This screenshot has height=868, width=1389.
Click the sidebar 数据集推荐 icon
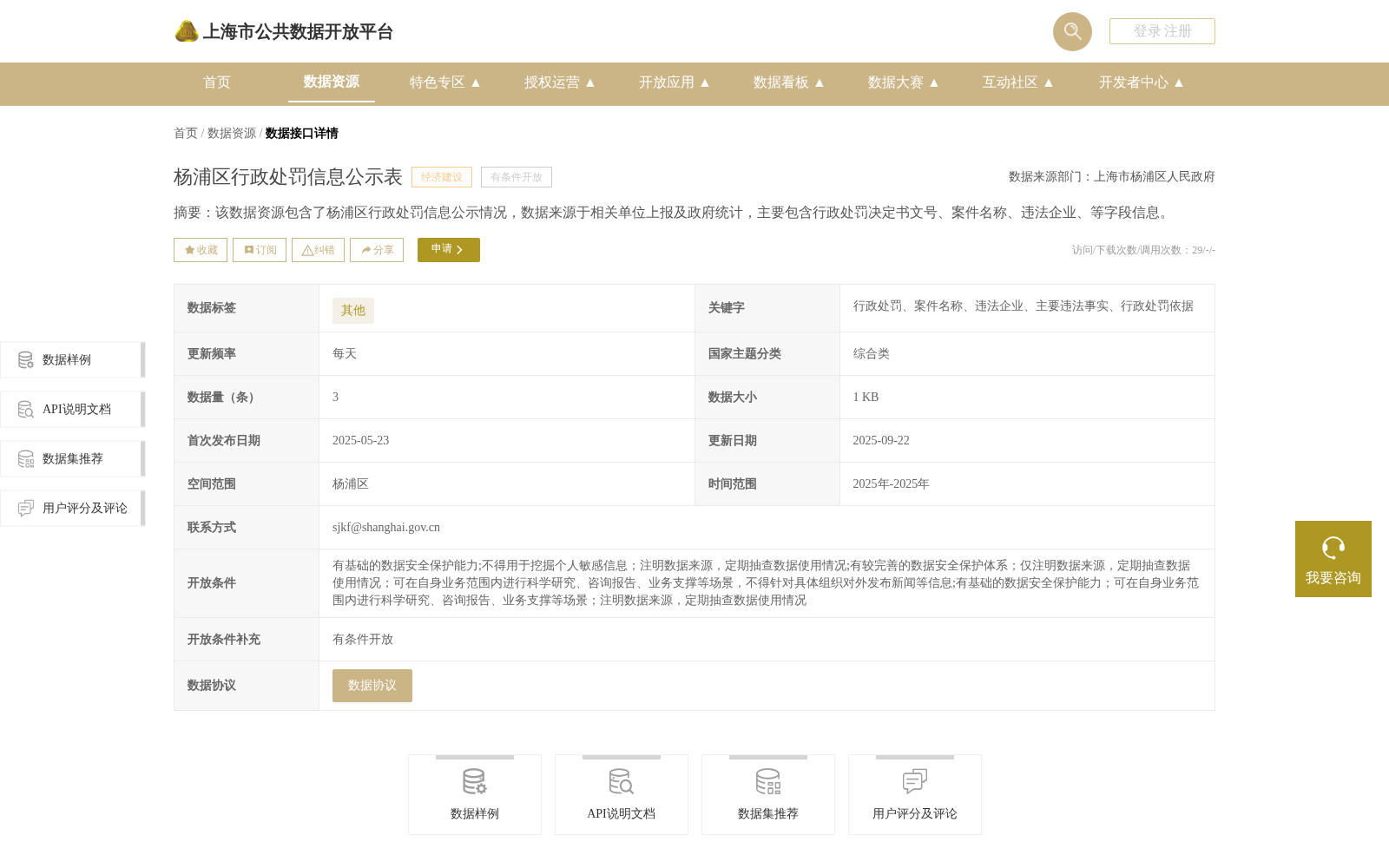point(26,458)
